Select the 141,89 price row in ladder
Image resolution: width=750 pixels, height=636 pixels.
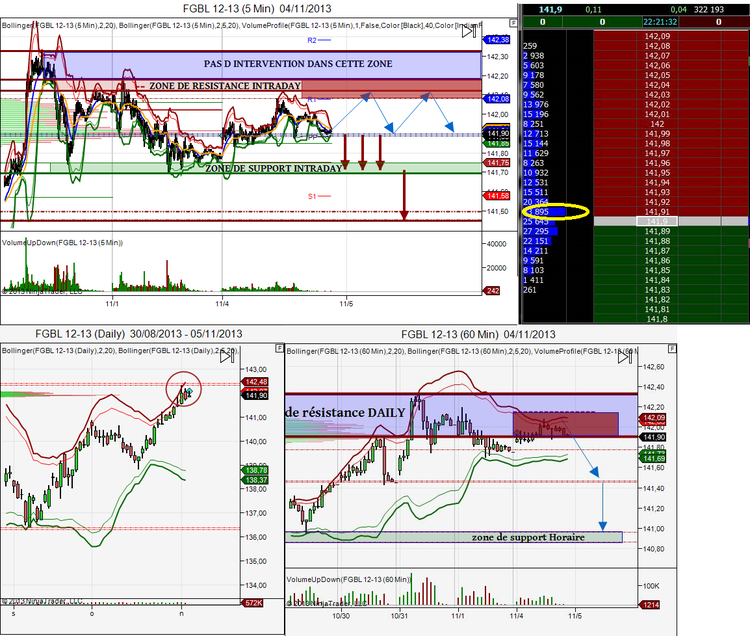click(x=671, y=231)
